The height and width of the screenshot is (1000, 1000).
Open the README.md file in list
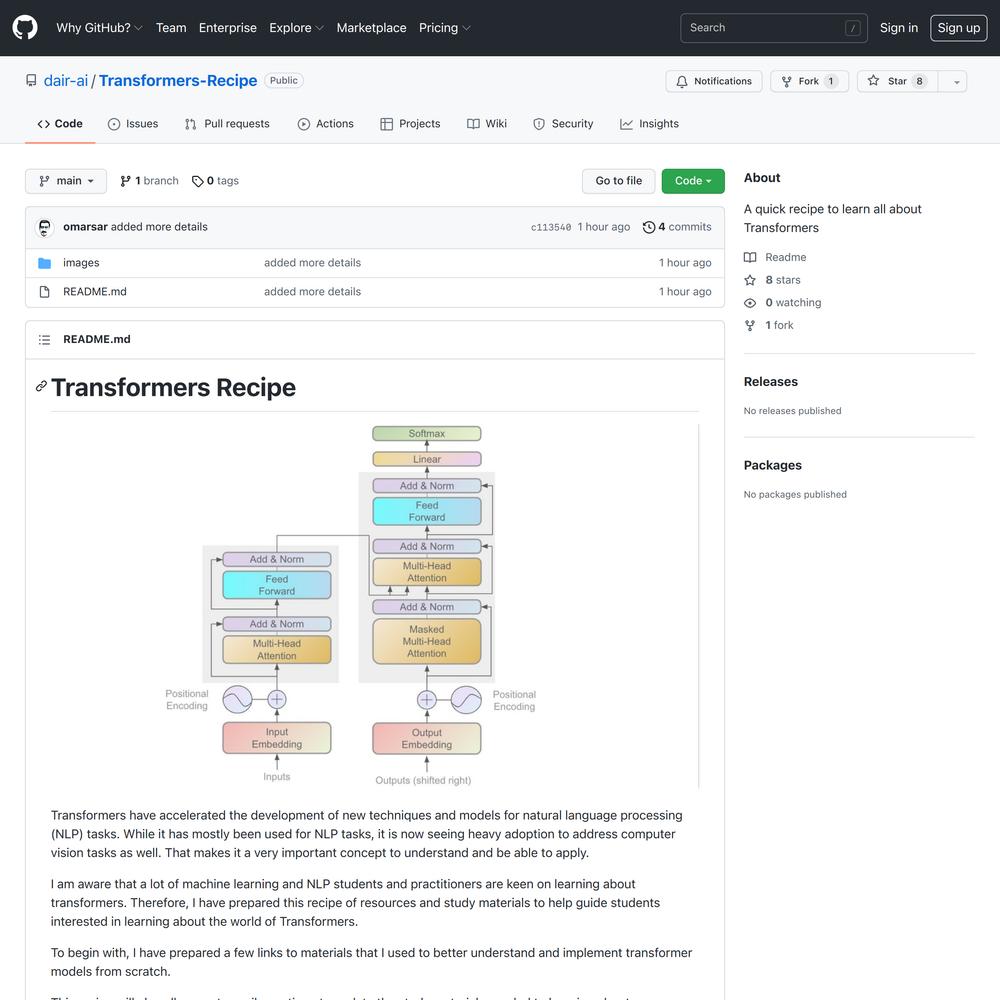94,291
